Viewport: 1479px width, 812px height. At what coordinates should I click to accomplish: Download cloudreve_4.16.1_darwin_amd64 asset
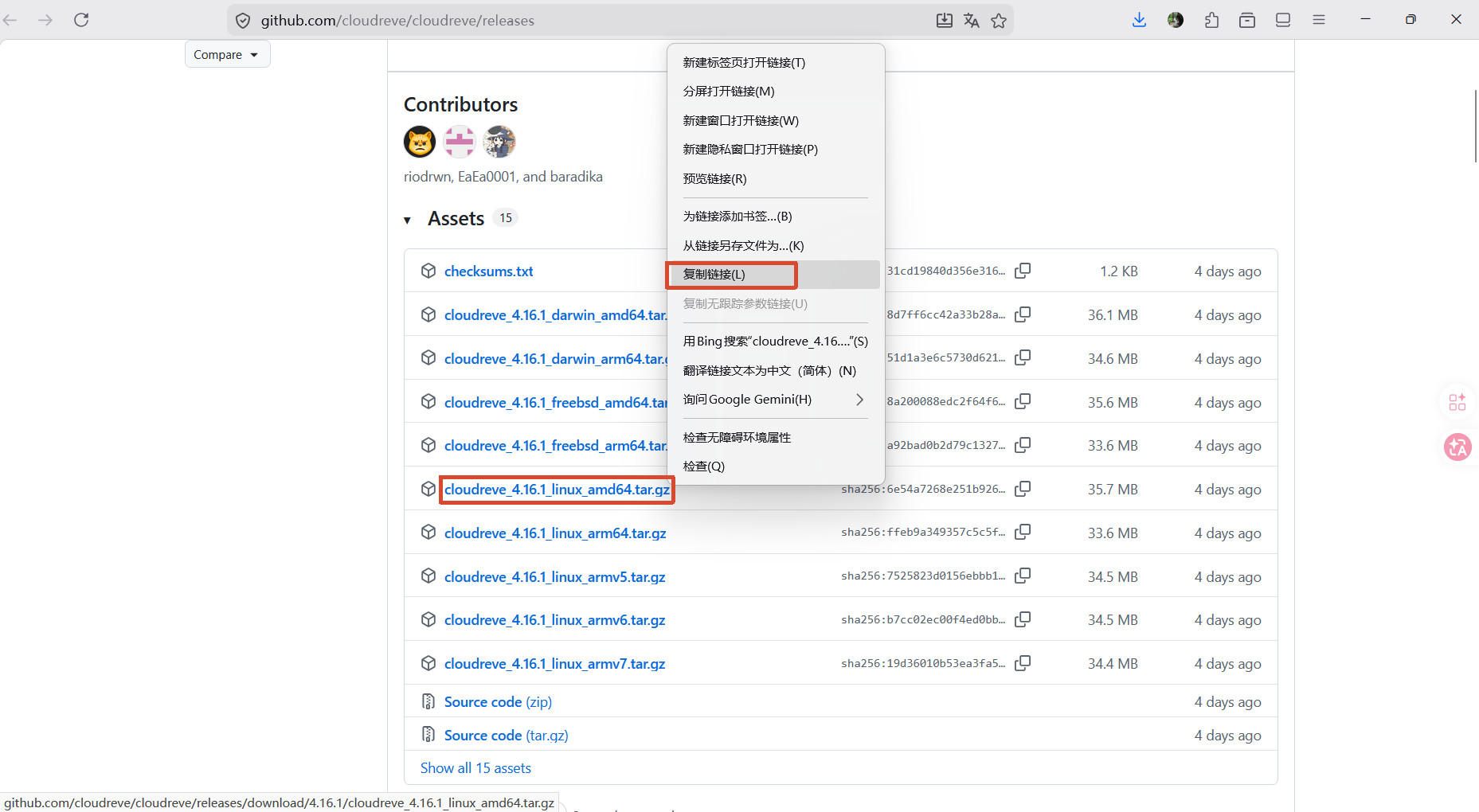pos(555,315)
